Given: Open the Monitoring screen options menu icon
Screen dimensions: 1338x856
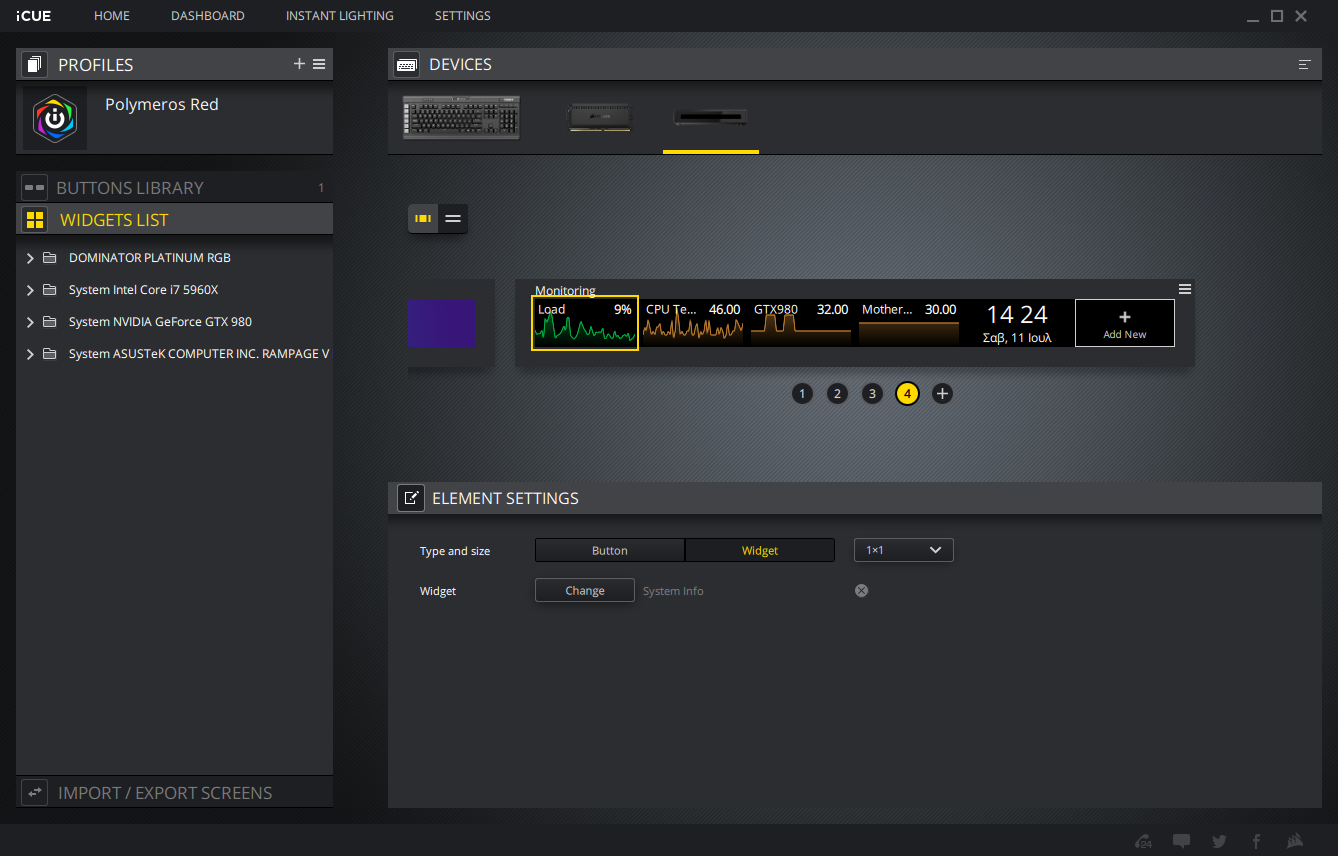Looking at the screenshot, I should click(x=1185, y=289).
